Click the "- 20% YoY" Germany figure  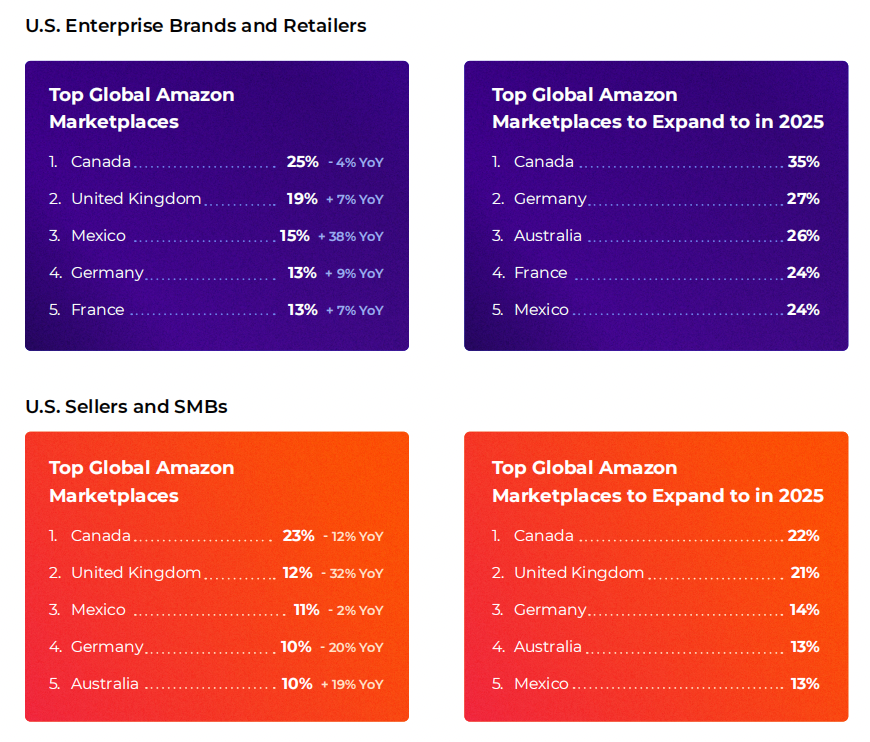tap(352, 648)
